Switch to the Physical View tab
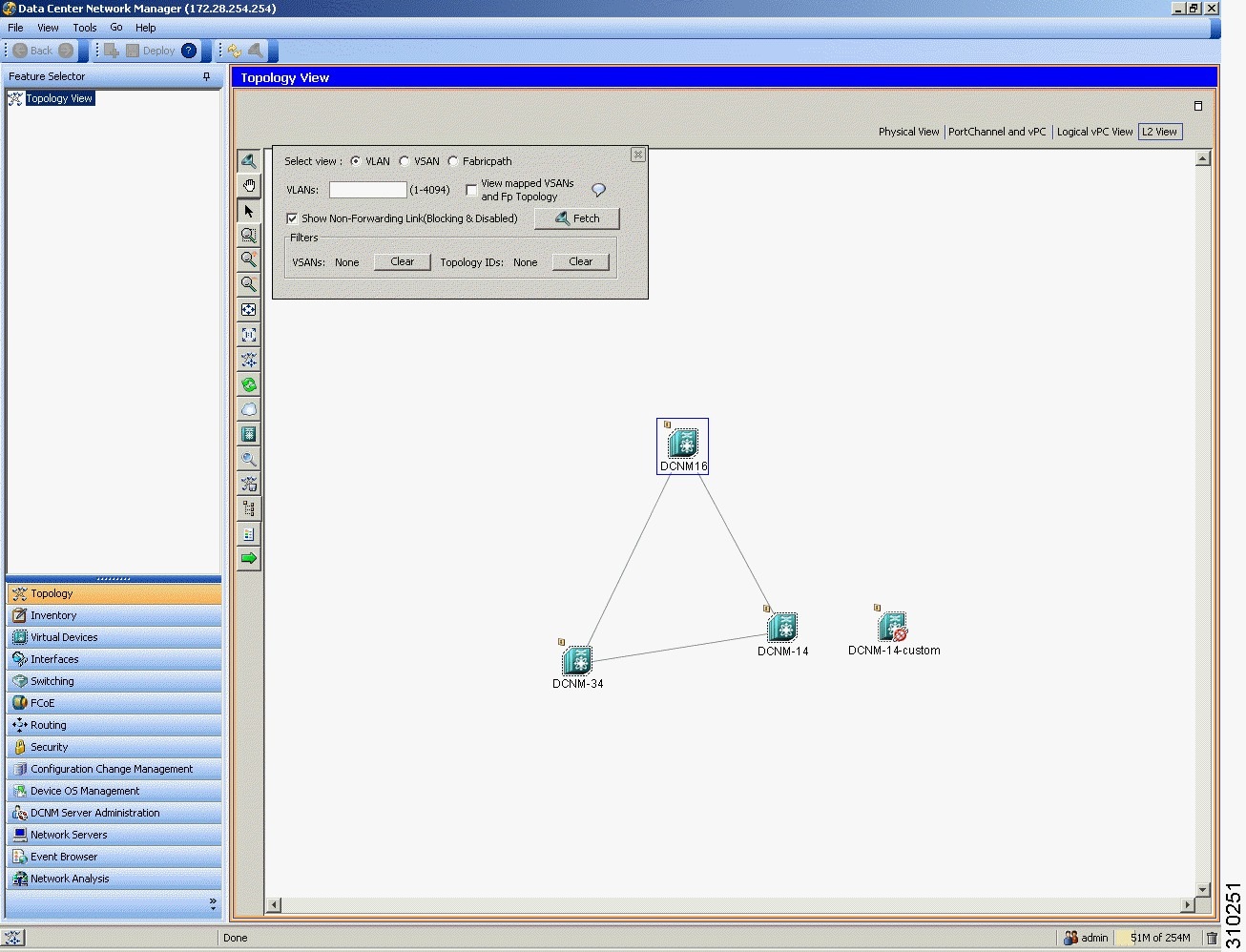The height and width of the screenshot is (952, 1246). click(x=907, y=131)
